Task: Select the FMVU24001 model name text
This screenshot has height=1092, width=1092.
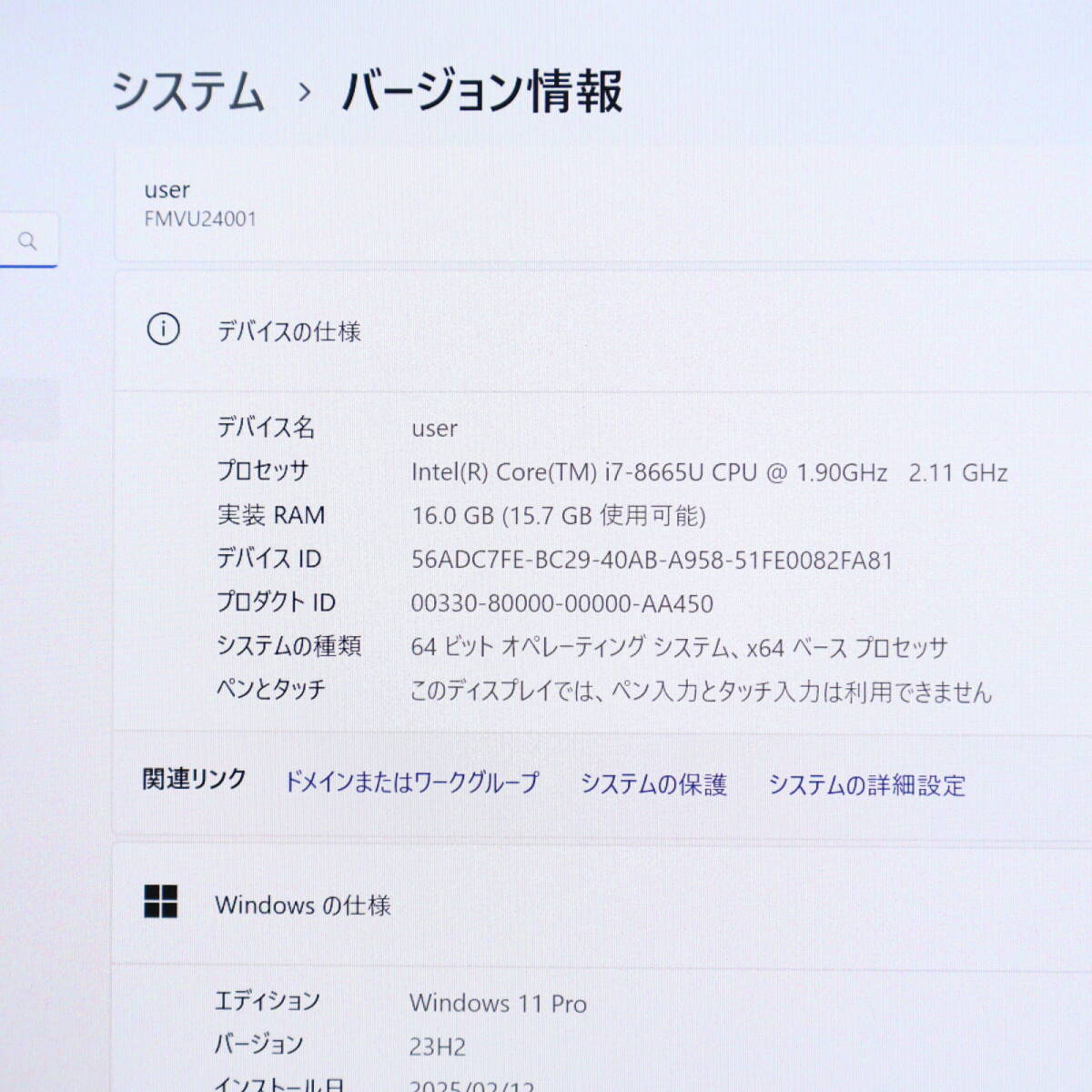Action: 200,219
